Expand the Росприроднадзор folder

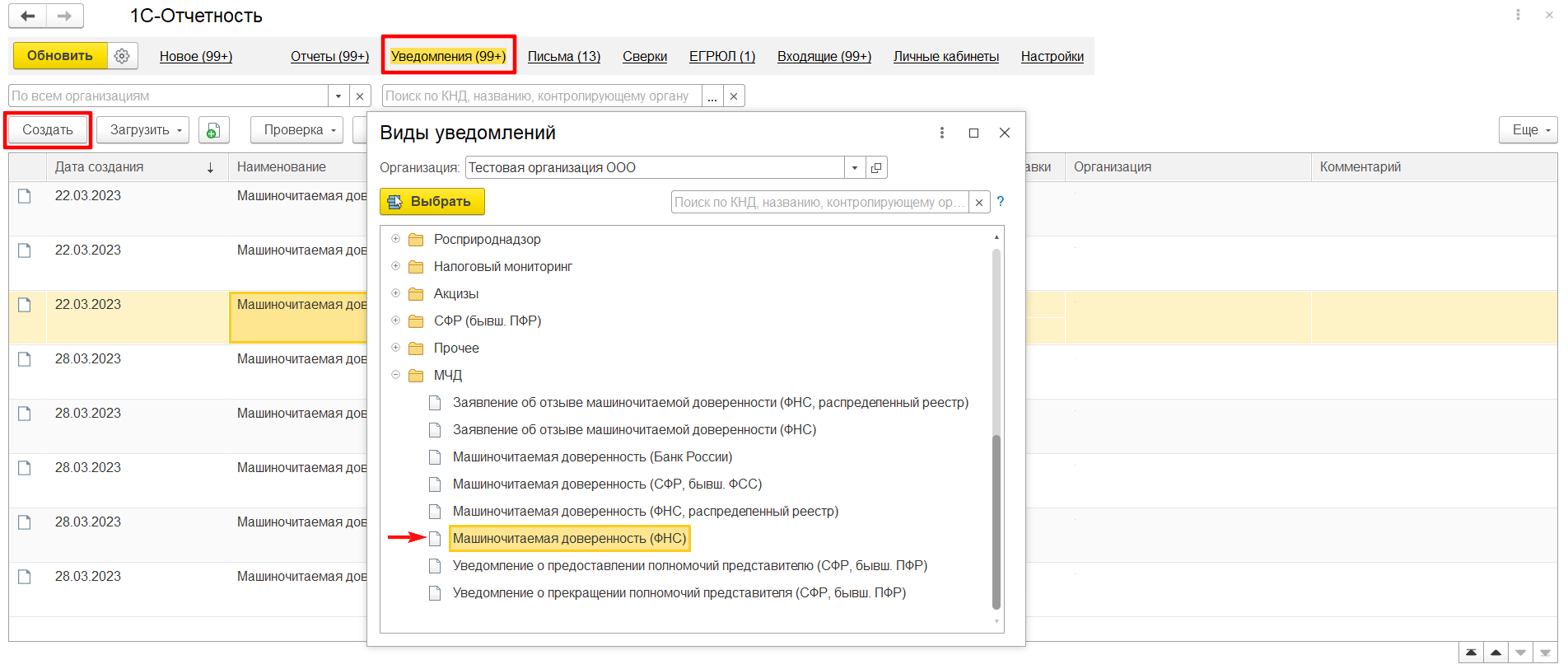point(395,239)
